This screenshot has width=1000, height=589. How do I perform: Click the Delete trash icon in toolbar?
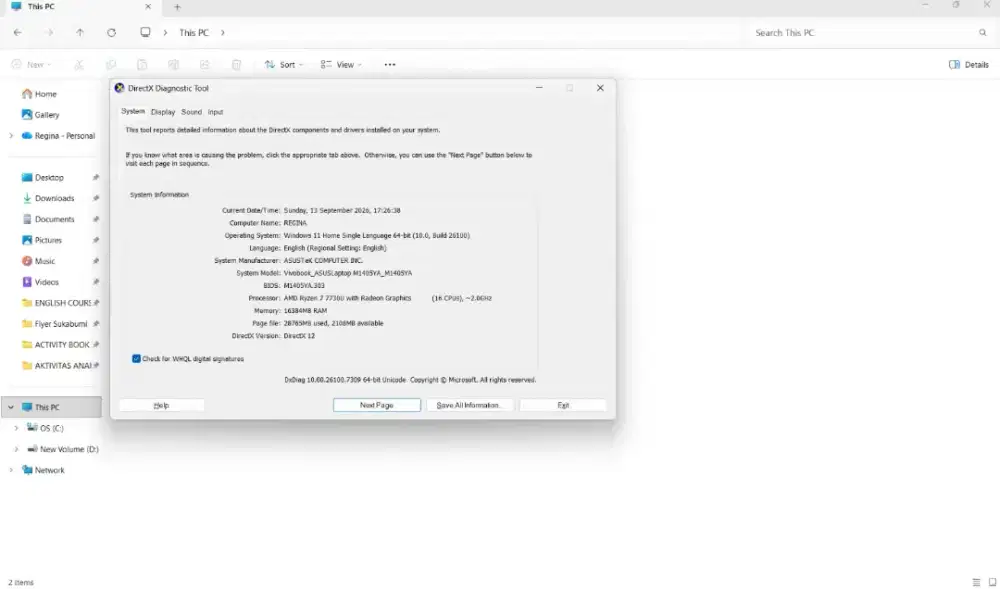point(236,64)
